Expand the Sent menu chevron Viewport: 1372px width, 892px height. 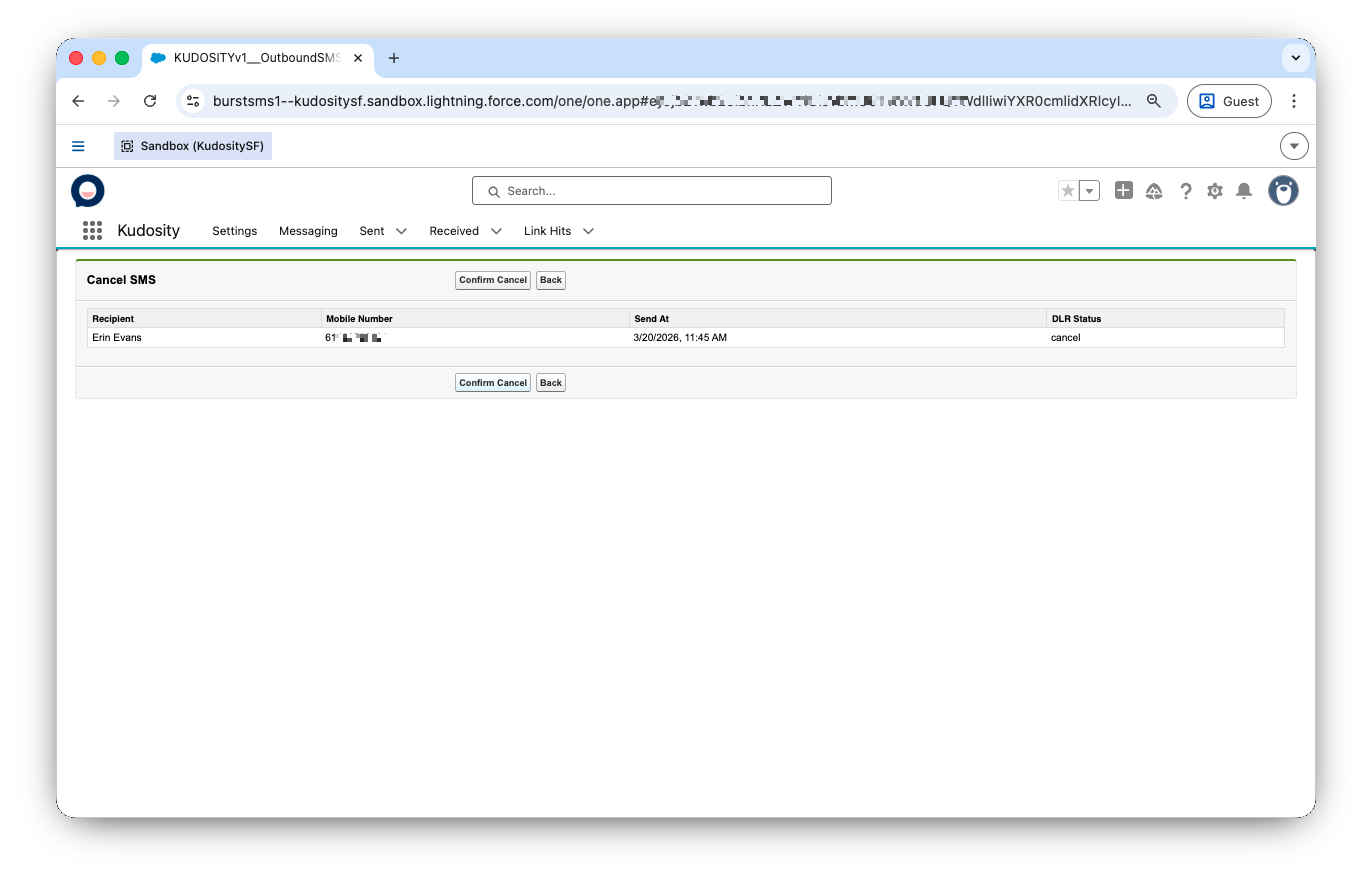point(401,231)
